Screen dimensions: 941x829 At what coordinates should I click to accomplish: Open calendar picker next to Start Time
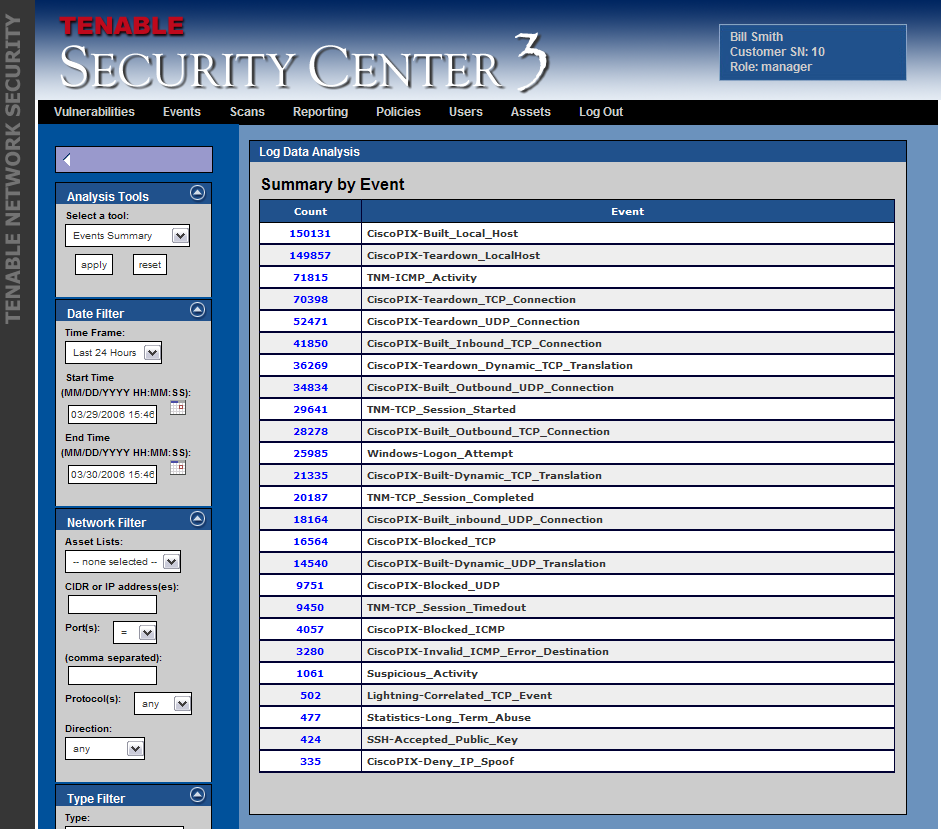pos(178,407)
